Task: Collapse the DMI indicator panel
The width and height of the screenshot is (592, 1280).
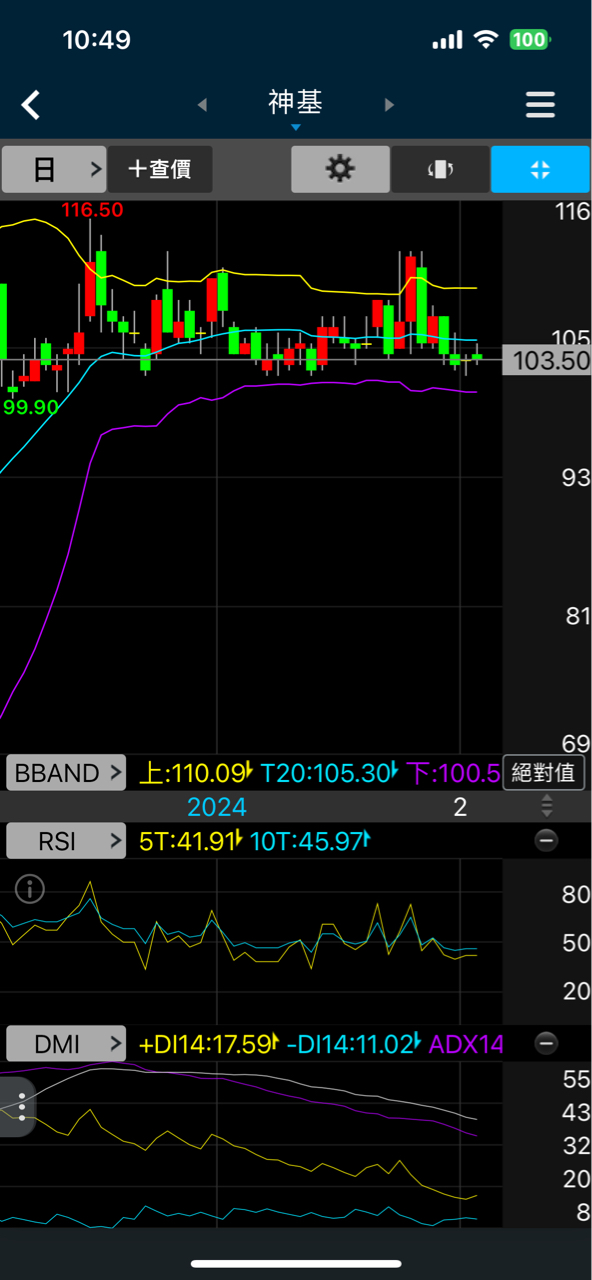Action: (x=546, y=1044)
